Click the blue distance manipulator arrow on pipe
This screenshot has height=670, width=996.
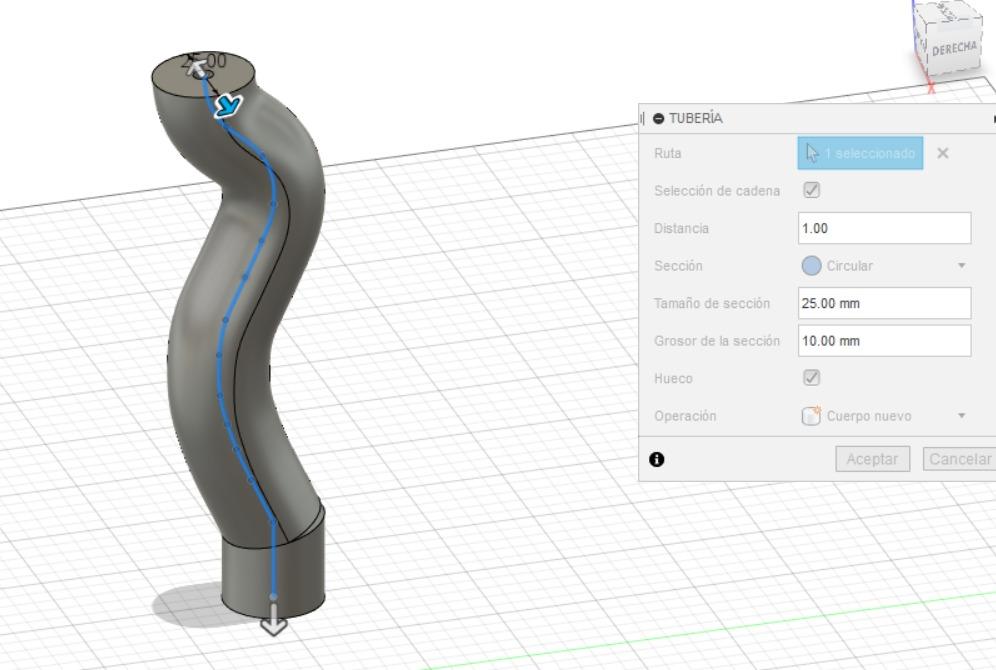tap(229, 105)
